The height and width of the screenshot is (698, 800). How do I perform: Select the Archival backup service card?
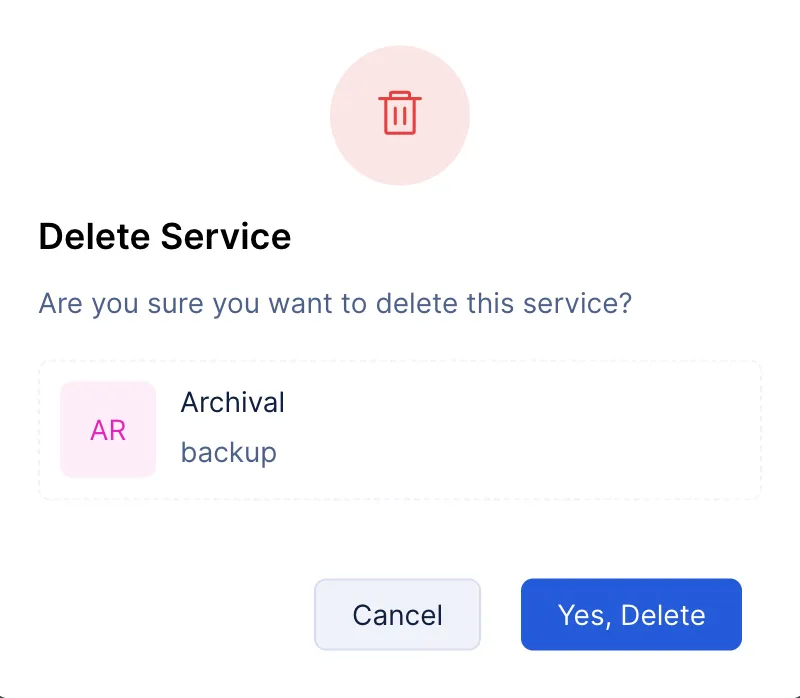coord(400,430)
